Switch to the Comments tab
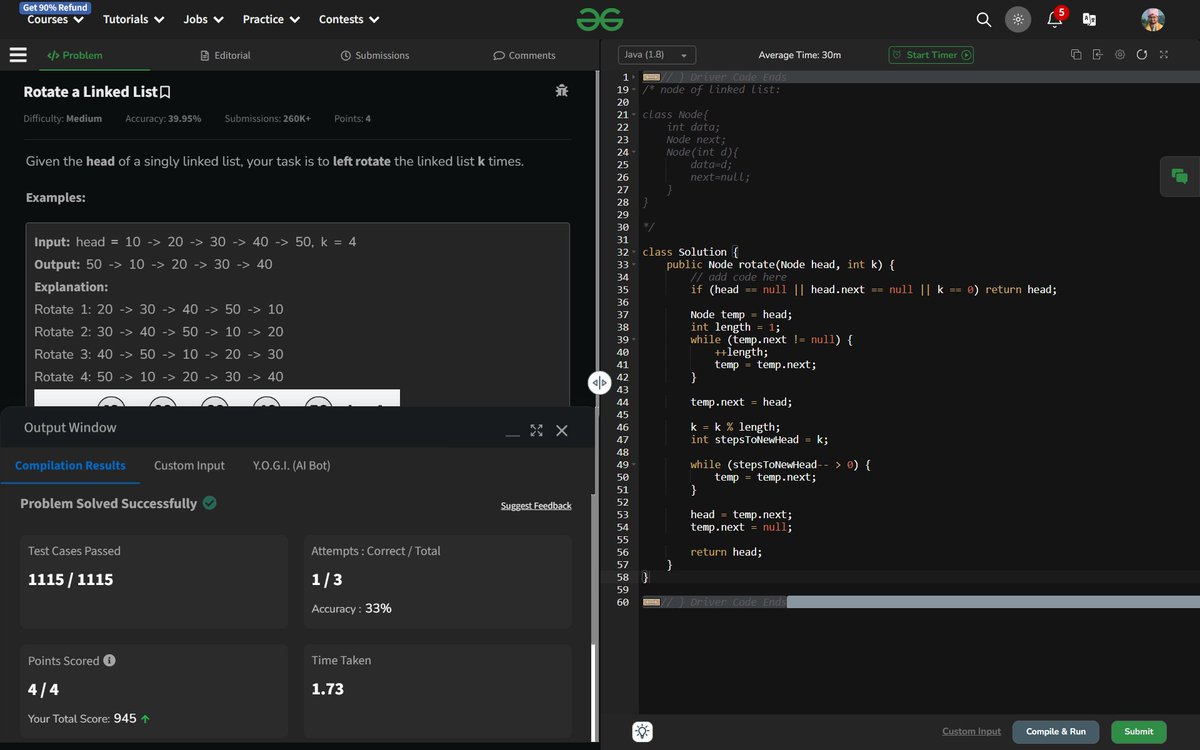Viewport: 1200px width, 750px height. [x=524, y=55]
